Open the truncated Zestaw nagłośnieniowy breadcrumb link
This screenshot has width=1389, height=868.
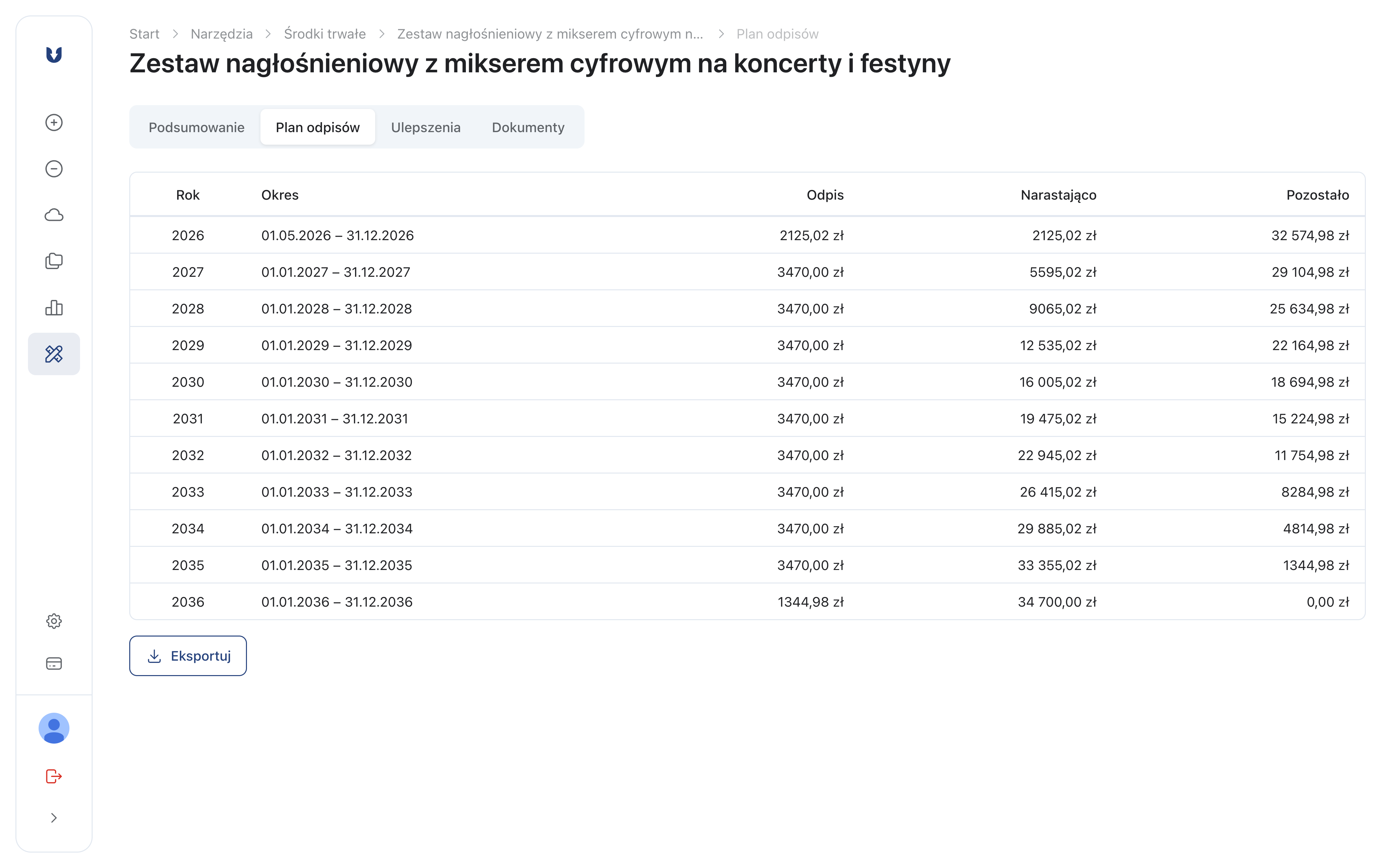click(550, 34)
